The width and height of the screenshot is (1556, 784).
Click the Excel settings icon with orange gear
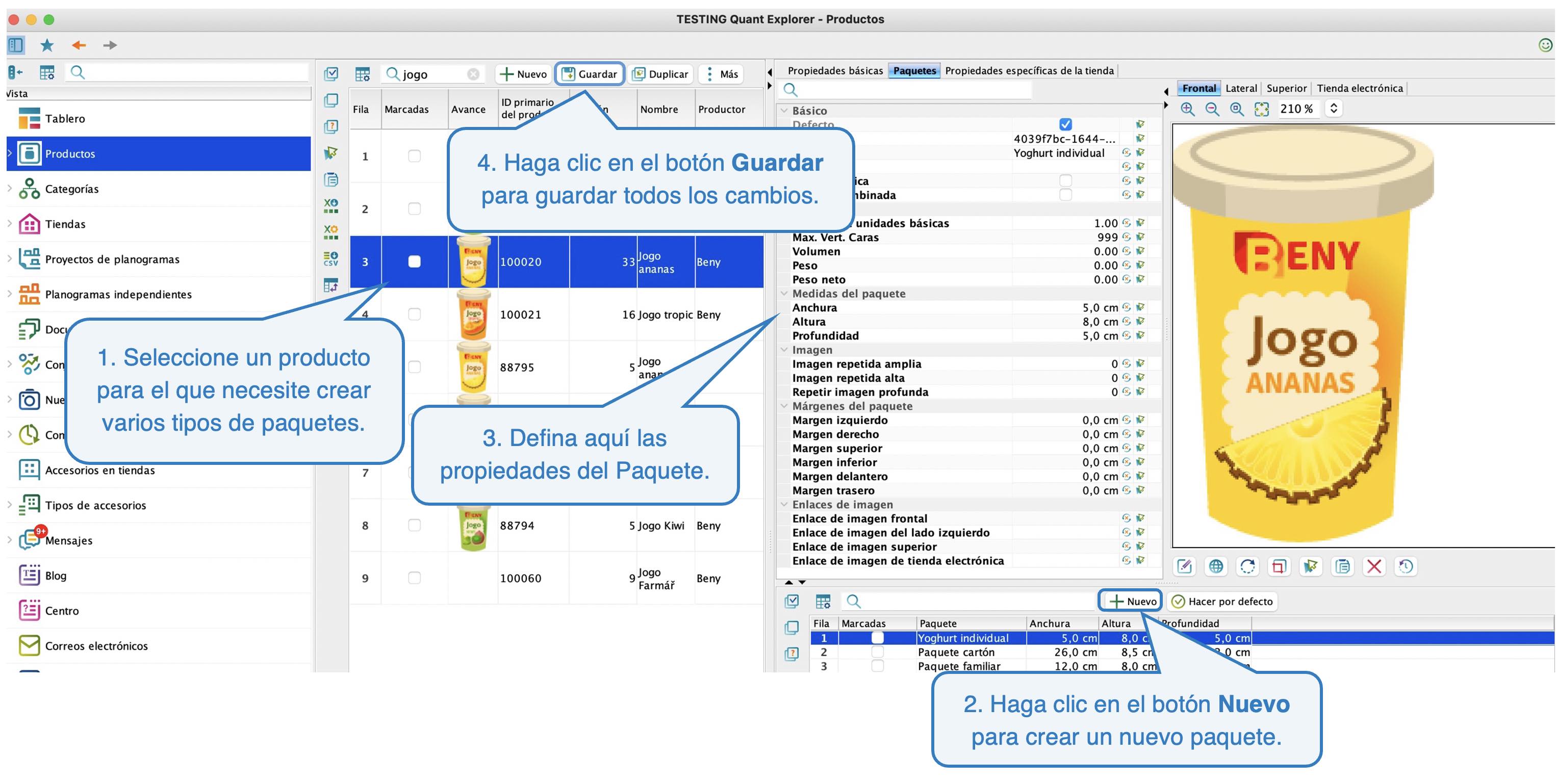point(331,232)
